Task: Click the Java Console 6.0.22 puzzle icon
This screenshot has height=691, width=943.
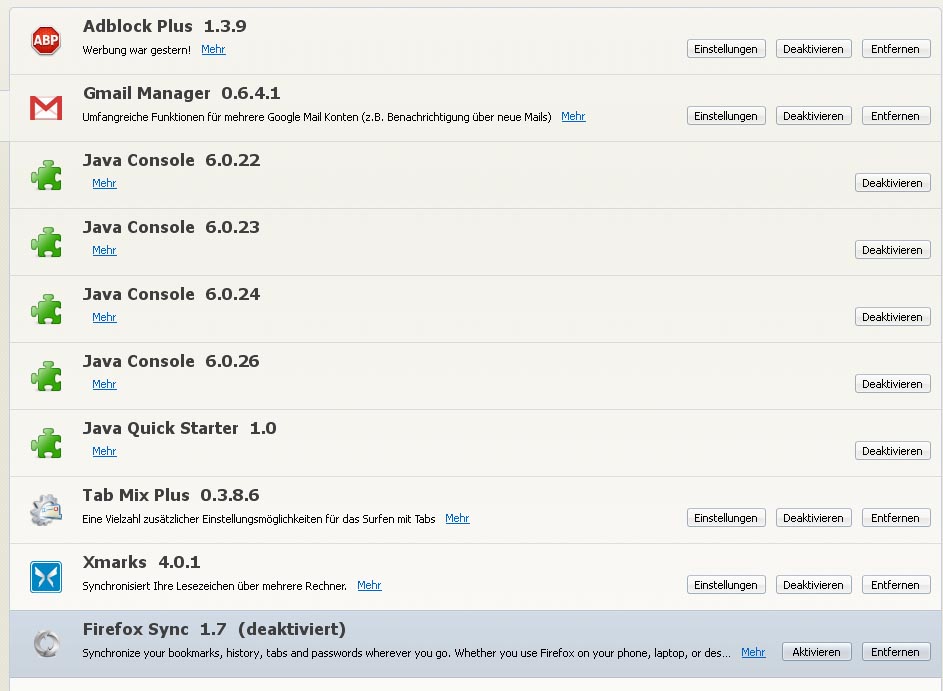Action: coord(46,175)
